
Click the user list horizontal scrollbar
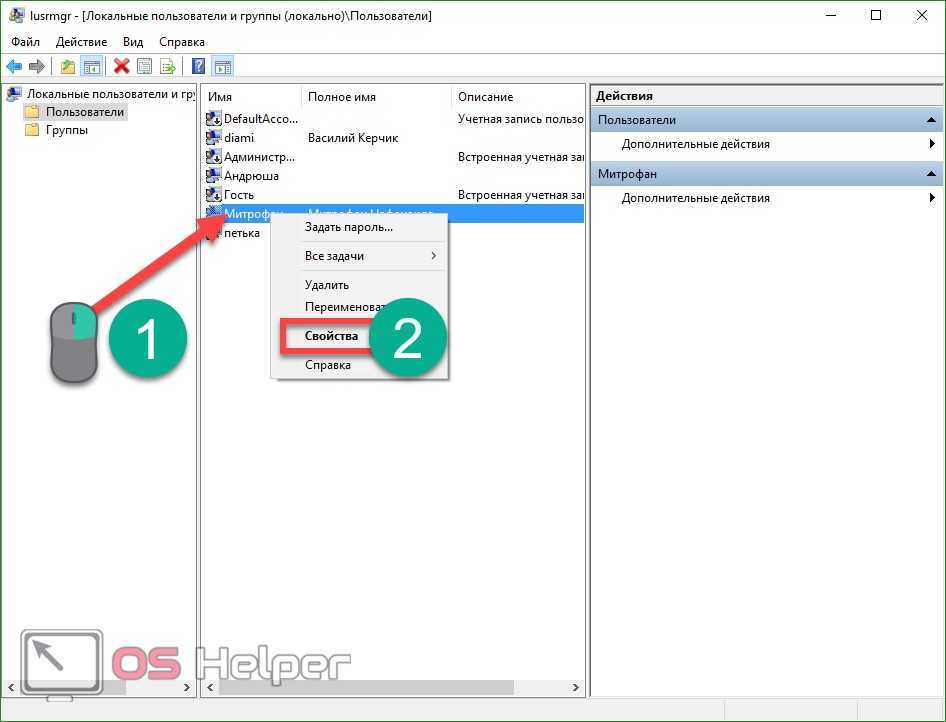pos(390,688)
